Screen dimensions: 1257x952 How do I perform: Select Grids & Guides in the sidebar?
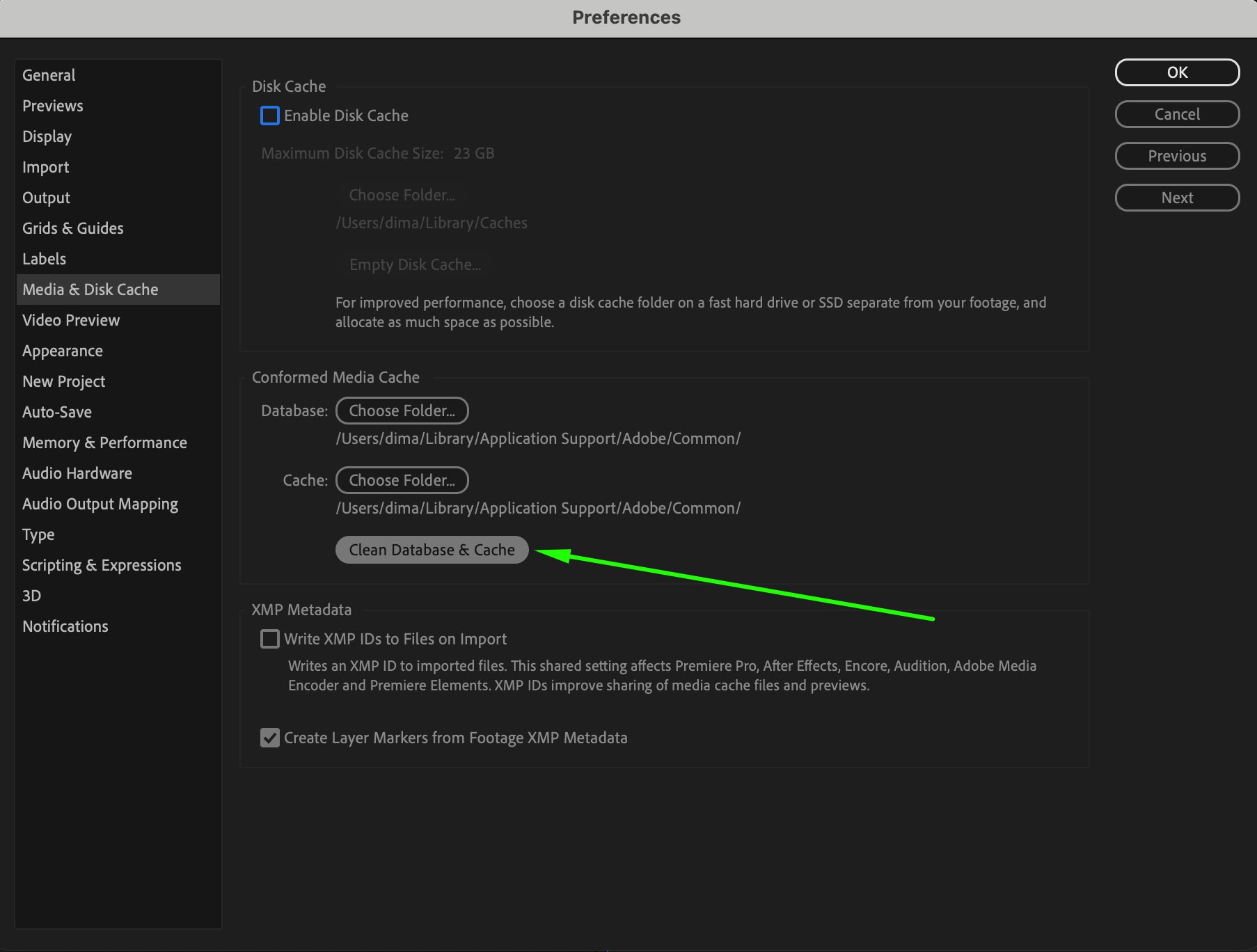[x=73, y=228]
